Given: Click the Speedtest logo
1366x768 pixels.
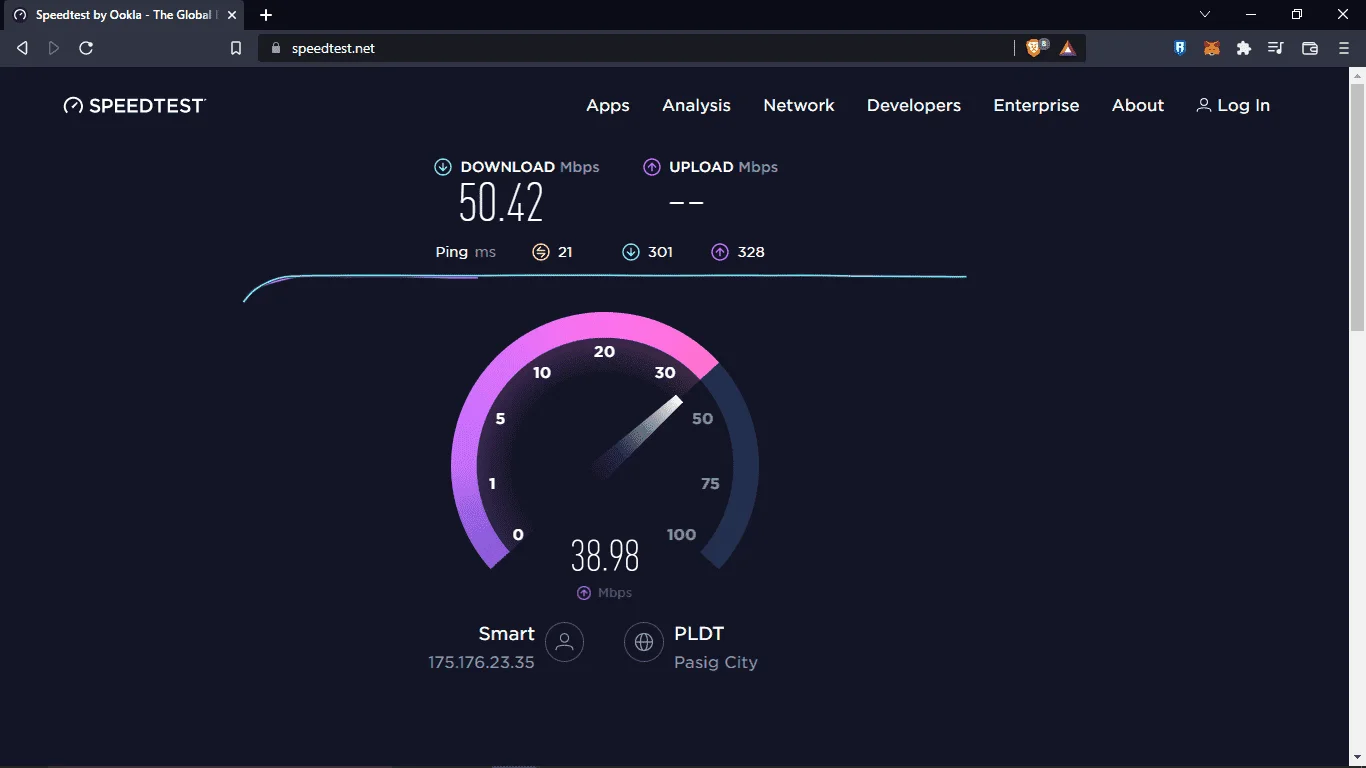Looking at the screenshot, I should pyautogui.click(x=135, y=106).
